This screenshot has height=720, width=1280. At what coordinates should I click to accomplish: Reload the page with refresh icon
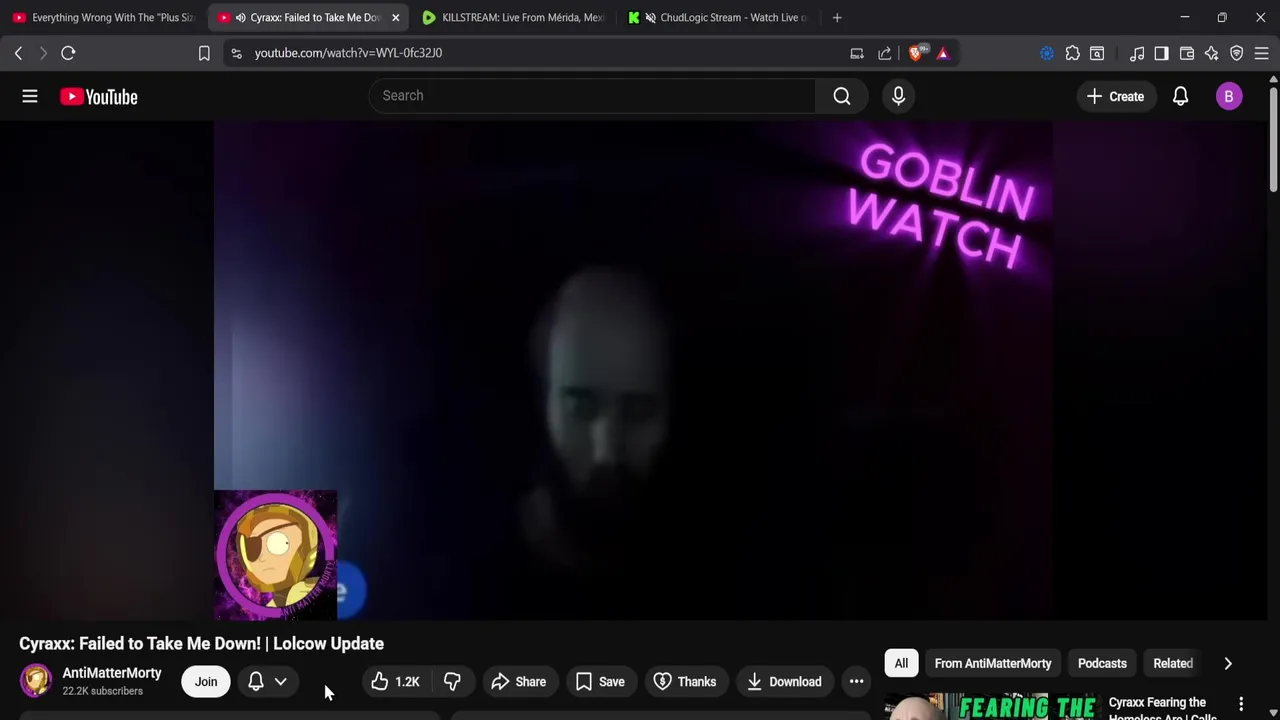point(68,53)
